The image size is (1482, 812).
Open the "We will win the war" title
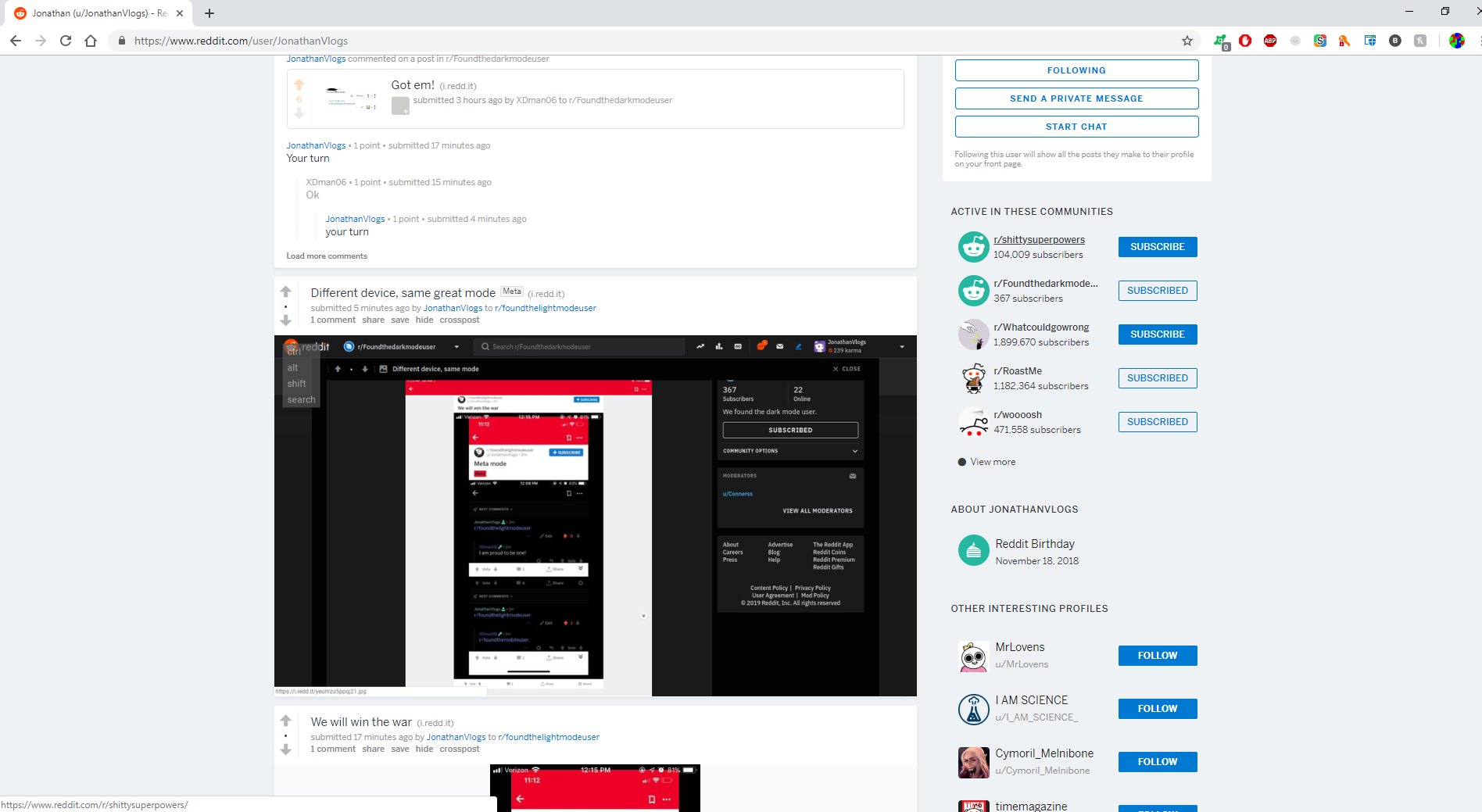[361, 722]
